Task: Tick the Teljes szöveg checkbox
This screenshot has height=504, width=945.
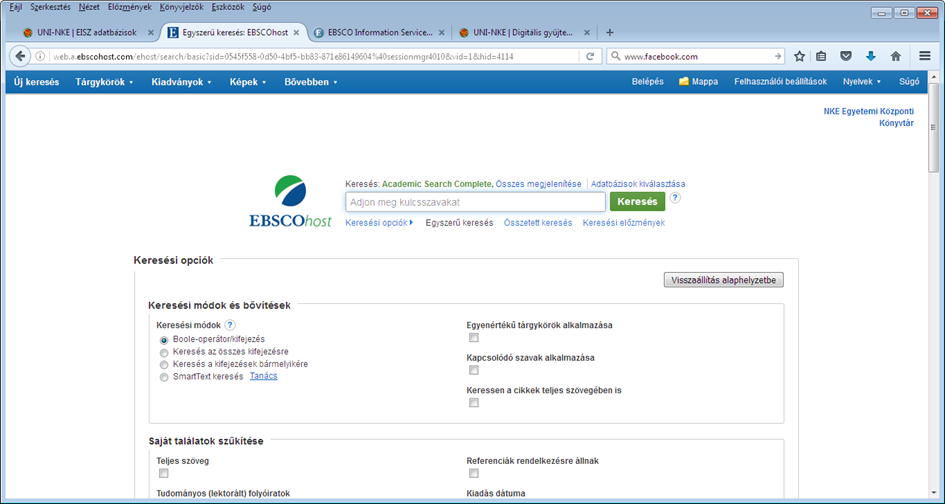Action: (x=163, y=473)
